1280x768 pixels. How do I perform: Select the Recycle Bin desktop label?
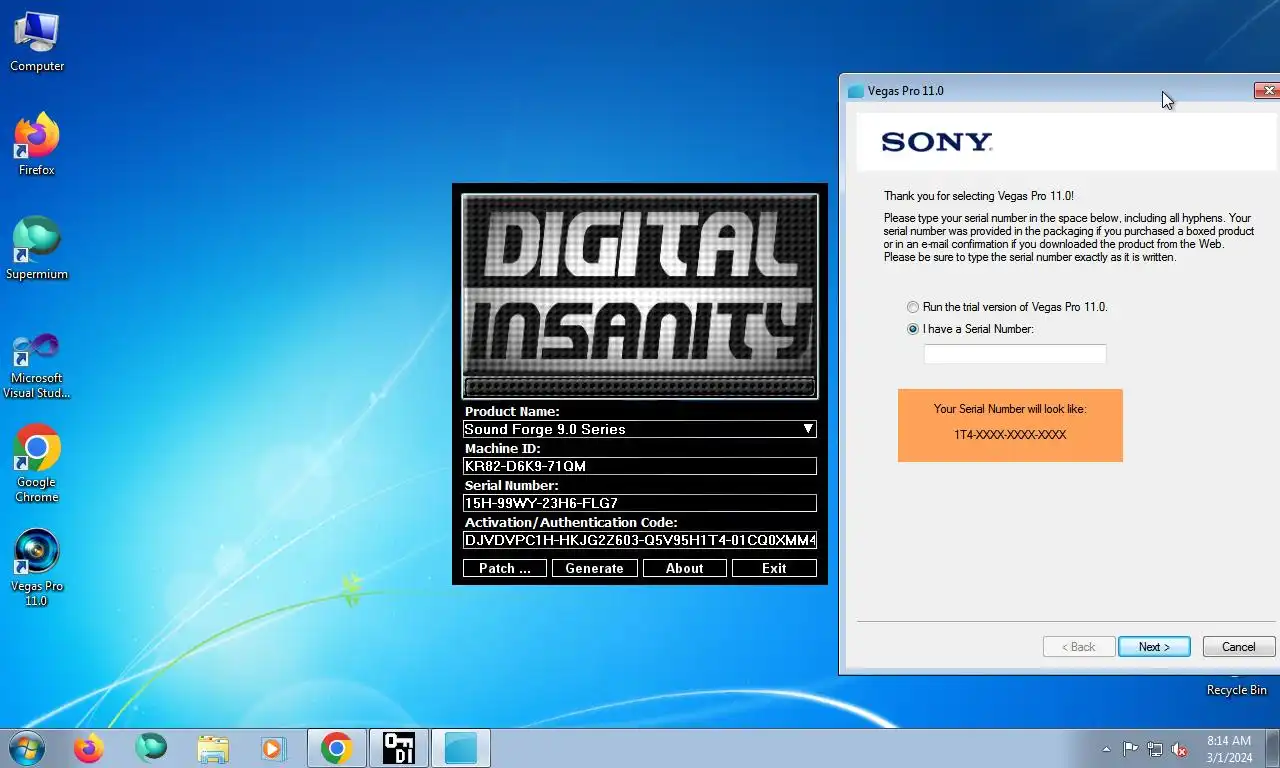click(1236, 690)
